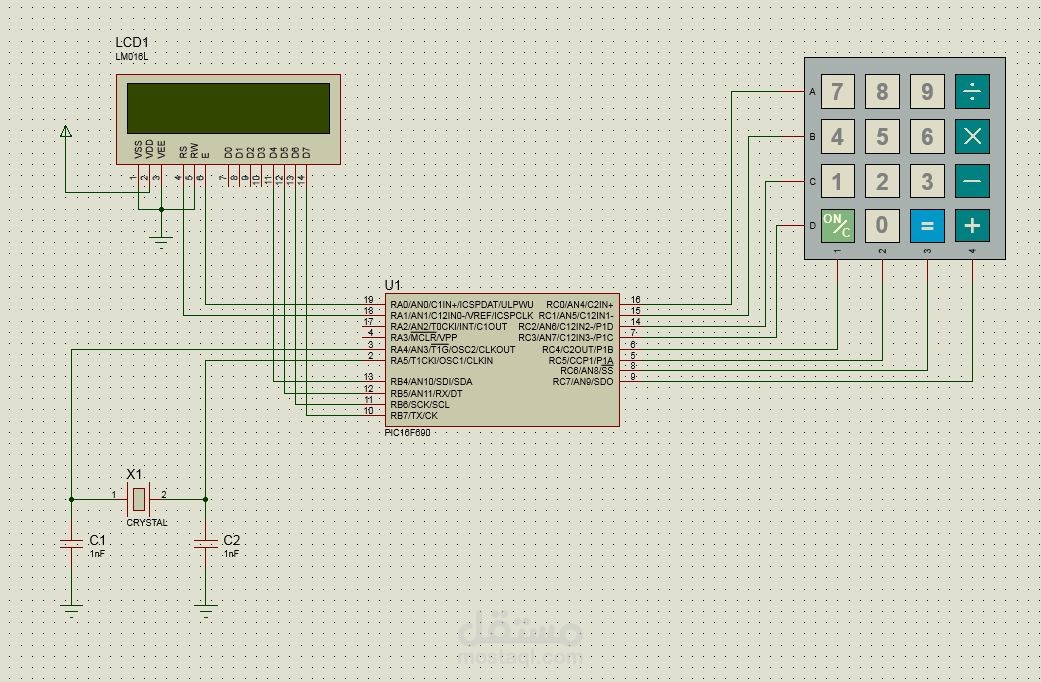
Task: Click the ground symbol below the LCD
Action: pyautogui.click(x=161, y=242)
